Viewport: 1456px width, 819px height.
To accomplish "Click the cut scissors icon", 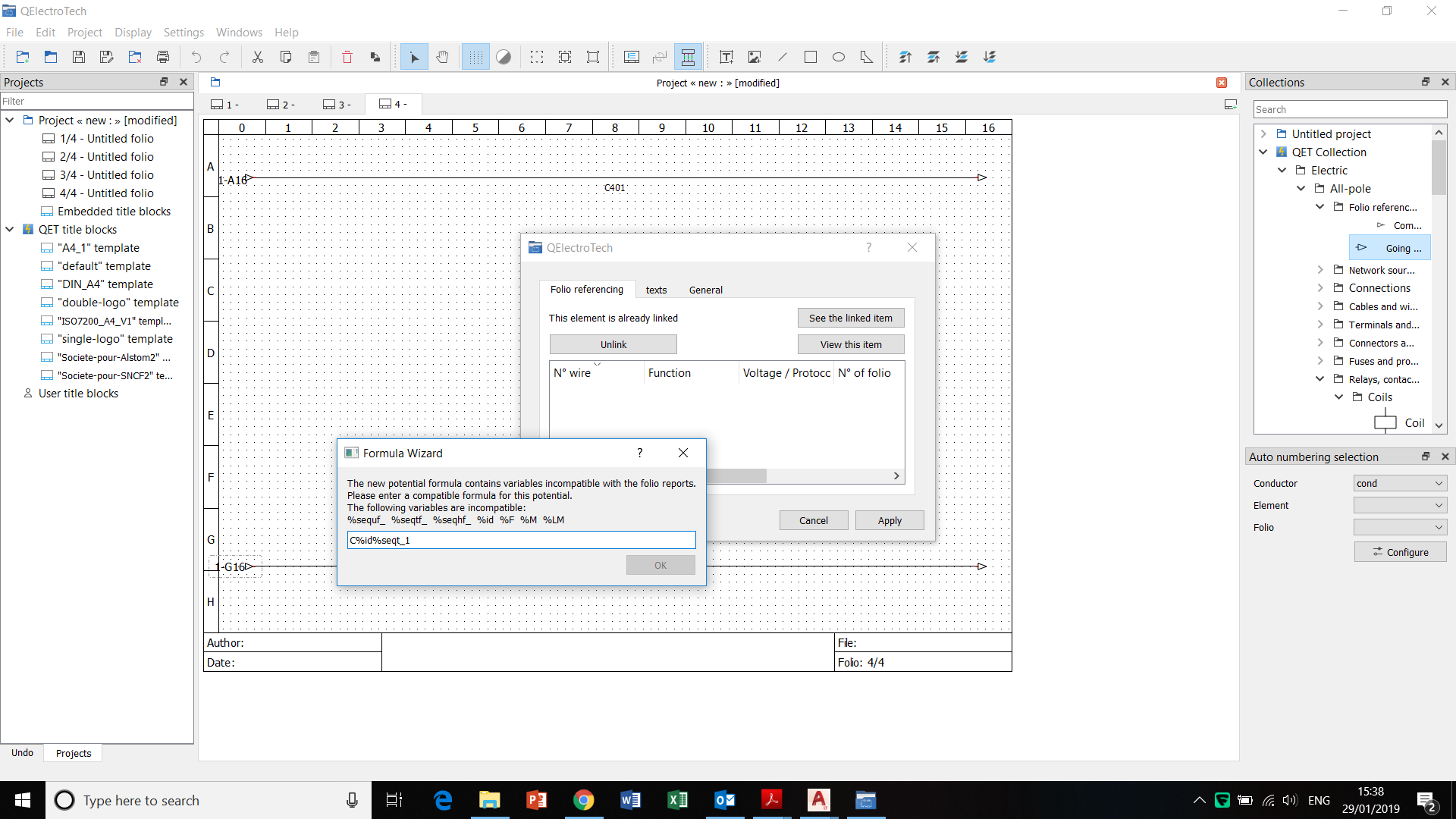I will [x=258, y=57].
